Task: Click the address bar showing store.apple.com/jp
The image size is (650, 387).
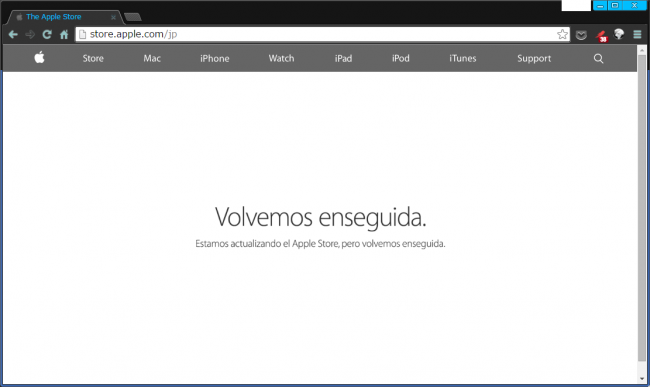Action: point(323,34)
